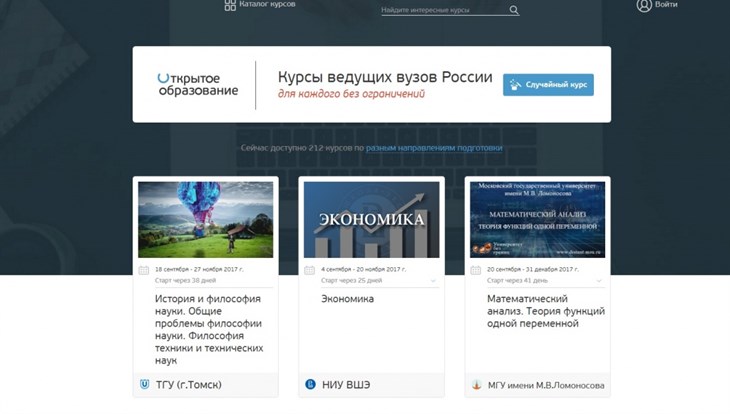The width and height of the screenshot is (730, 414).
Task: Click the user profile icon
Action: 644,5
